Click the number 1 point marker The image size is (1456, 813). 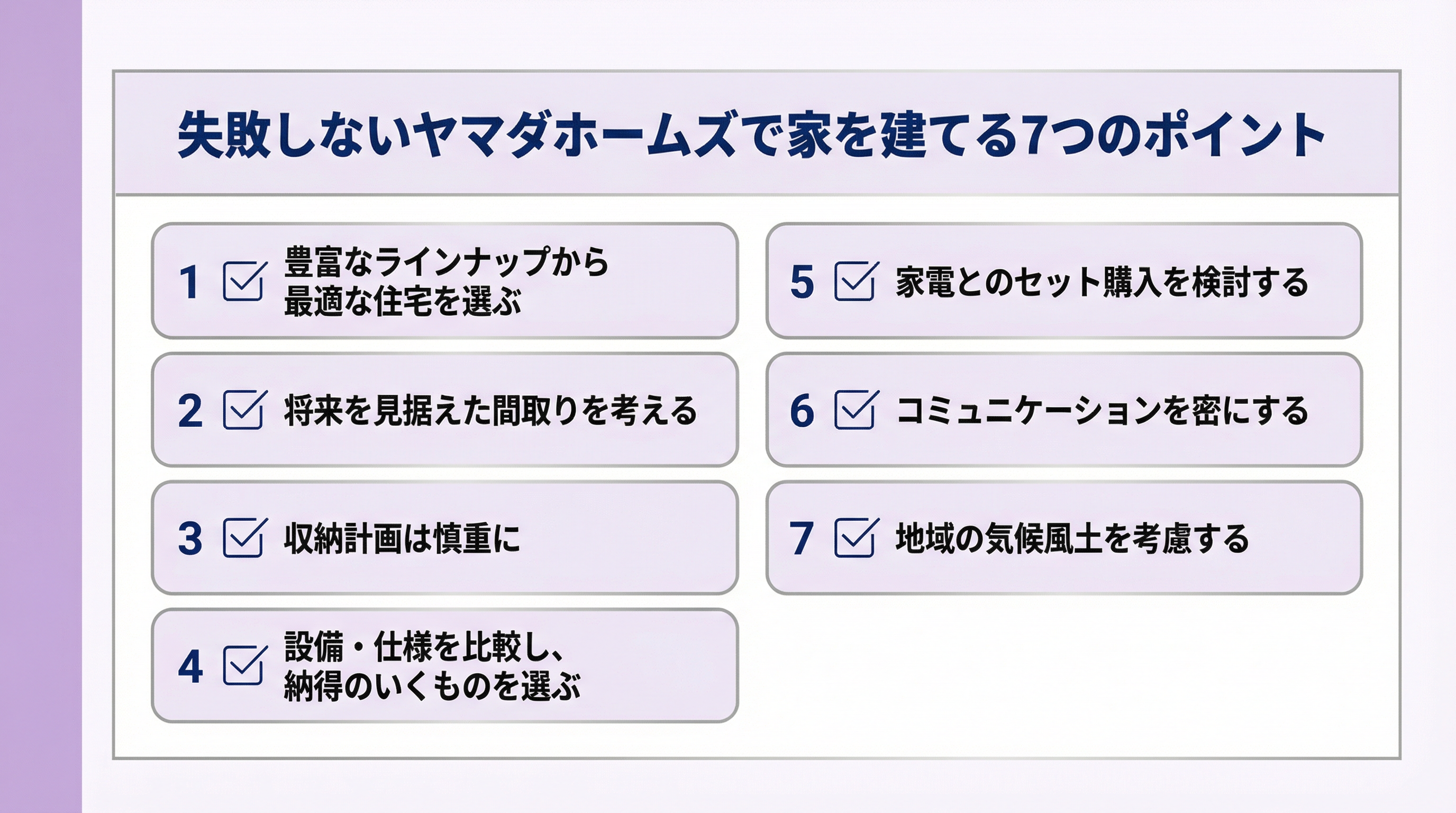click(189, 283)
